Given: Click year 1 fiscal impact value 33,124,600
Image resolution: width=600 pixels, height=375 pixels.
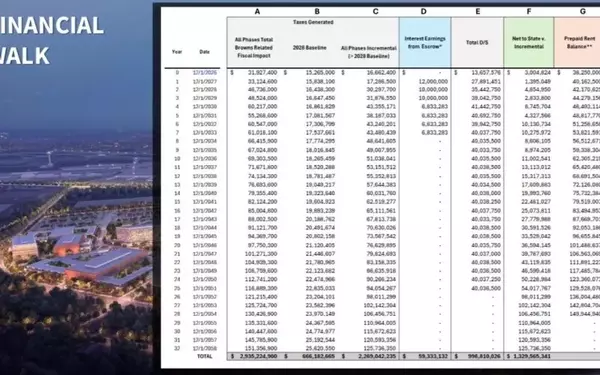Looking at the screenshot, I should pyautogui.click(x=262, y=82).
